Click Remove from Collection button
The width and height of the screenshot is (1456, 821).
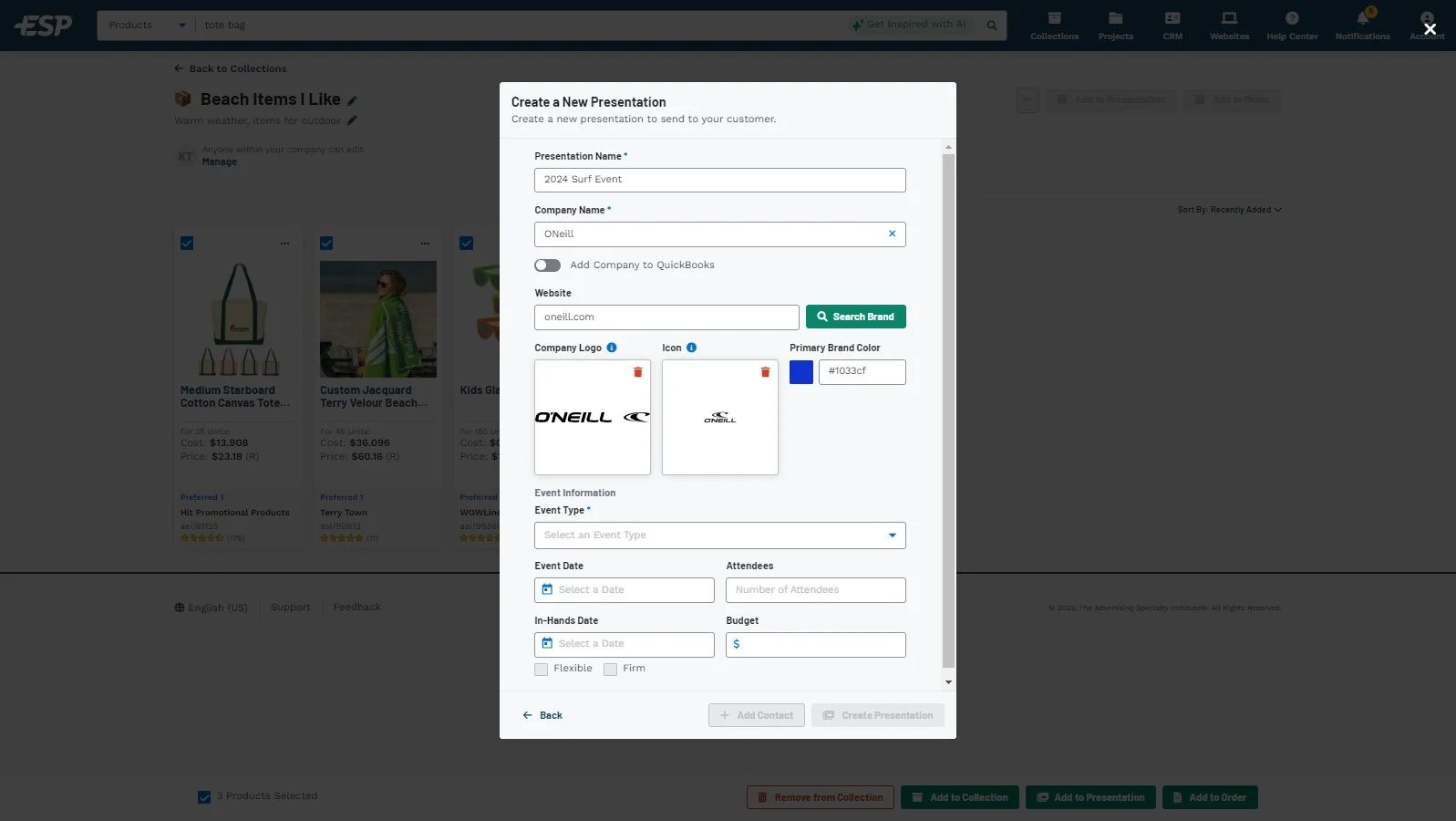(x=821, y=797)
